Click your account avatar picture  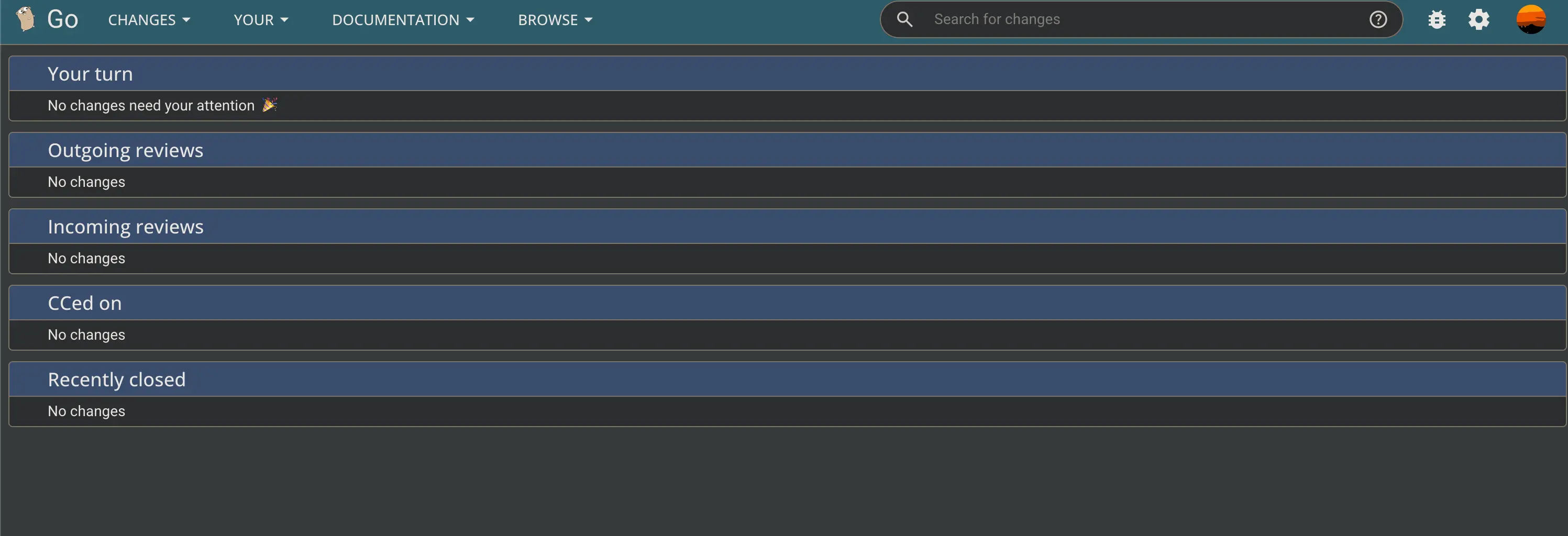(x=1531, y=19)
